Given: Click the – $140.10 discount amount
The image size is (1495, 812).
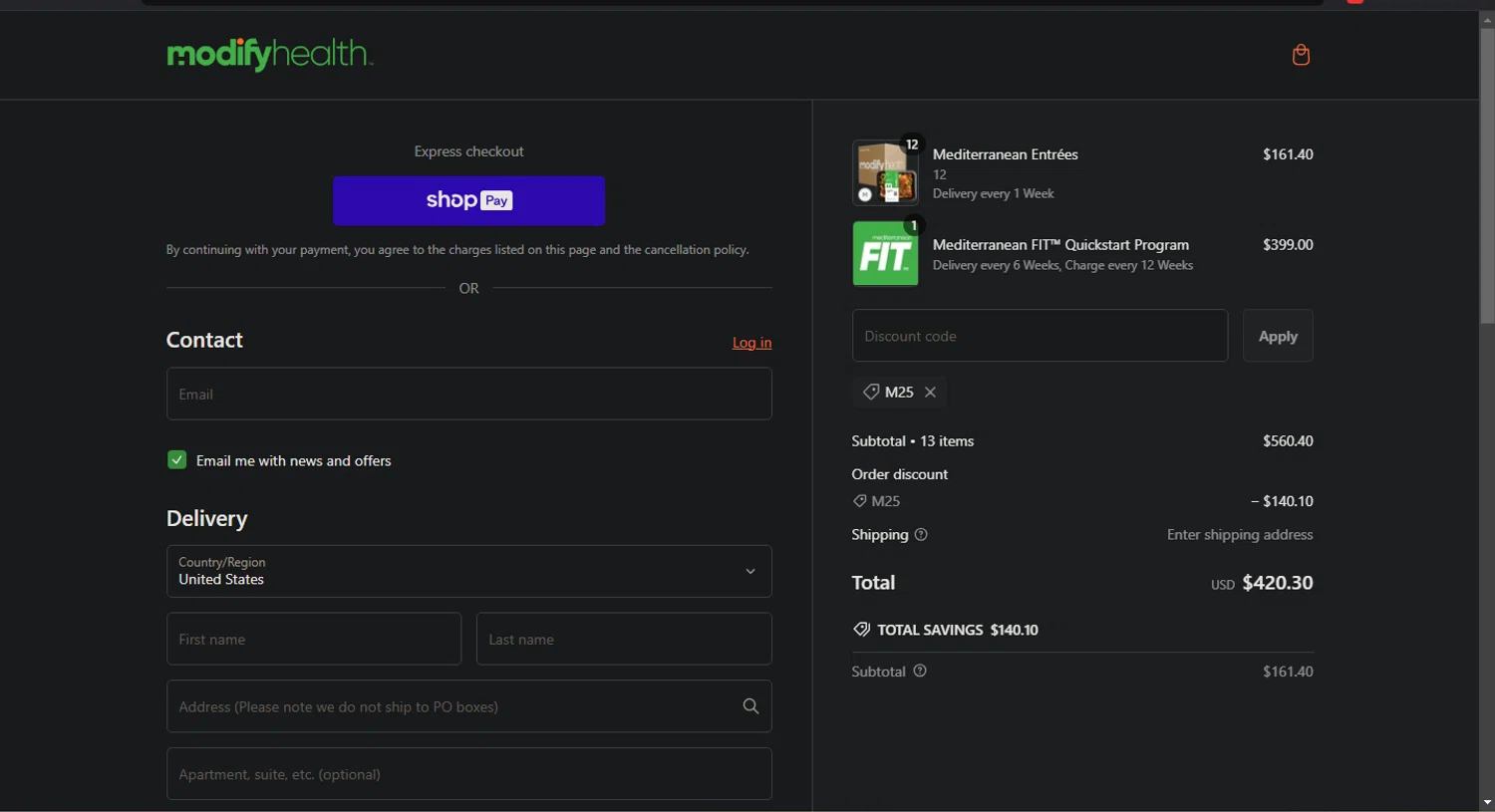Looking at the screenshot, I should (x=1282, y=501).
